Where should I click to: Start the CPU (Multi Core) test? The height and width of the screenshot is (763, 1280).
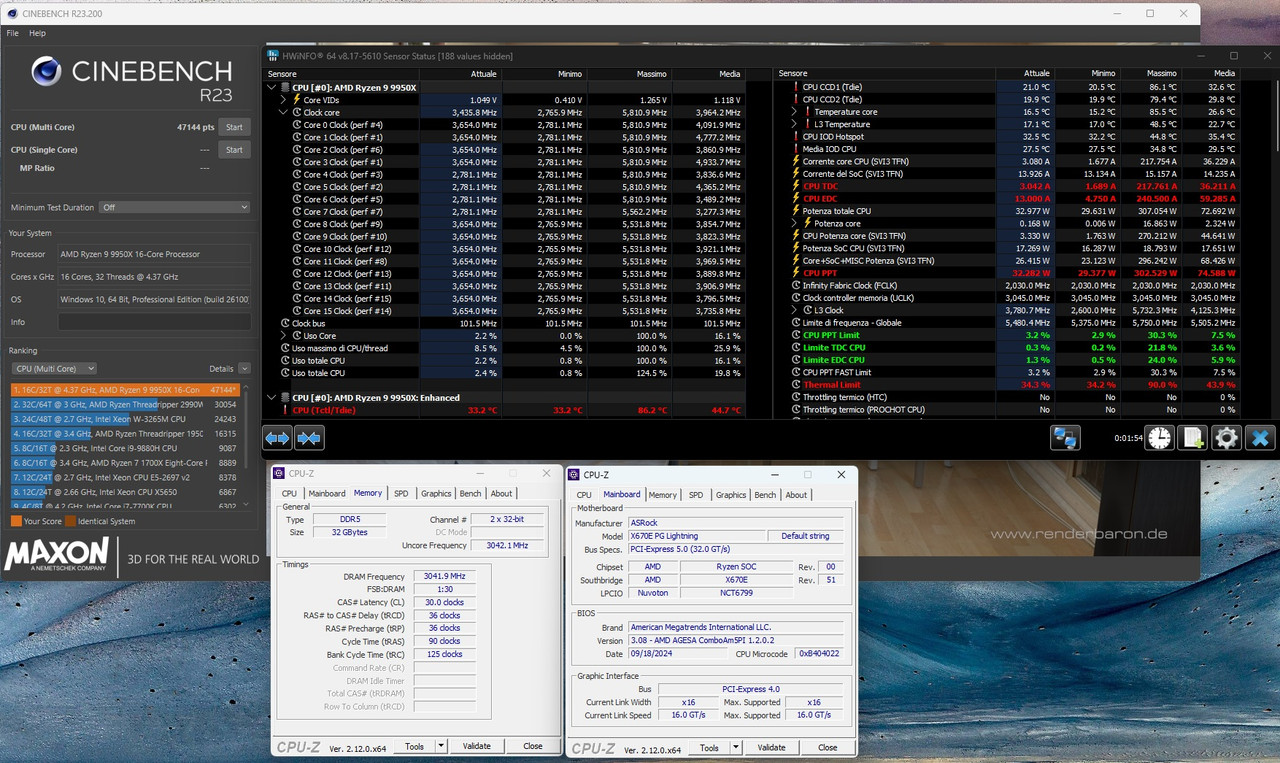click(x=234, y=127)
